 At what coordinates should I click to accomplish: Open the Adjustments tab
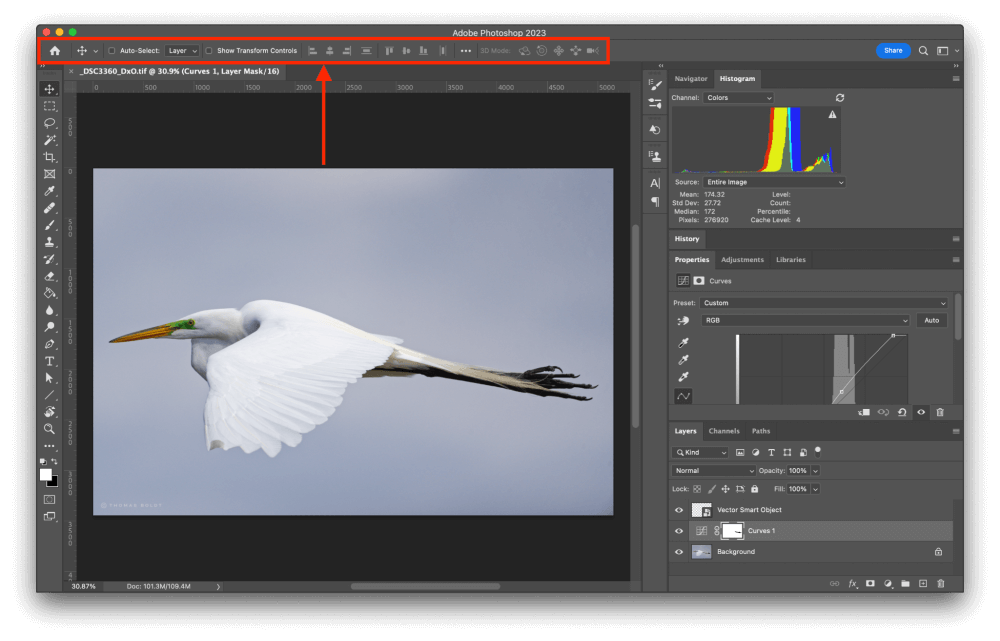(x=742, y=259)
